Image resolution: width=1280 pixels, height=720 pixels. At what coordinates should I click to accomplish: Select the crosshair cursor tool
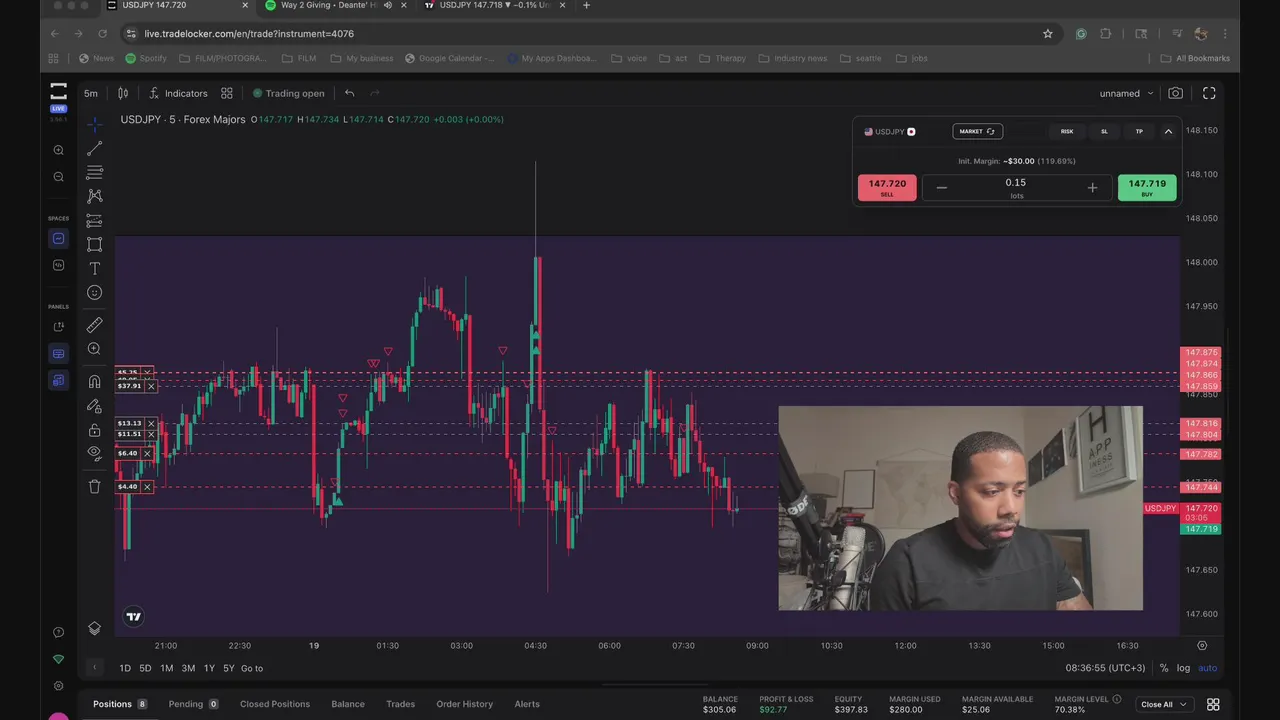pyautogui.click(x=94, y=125)
